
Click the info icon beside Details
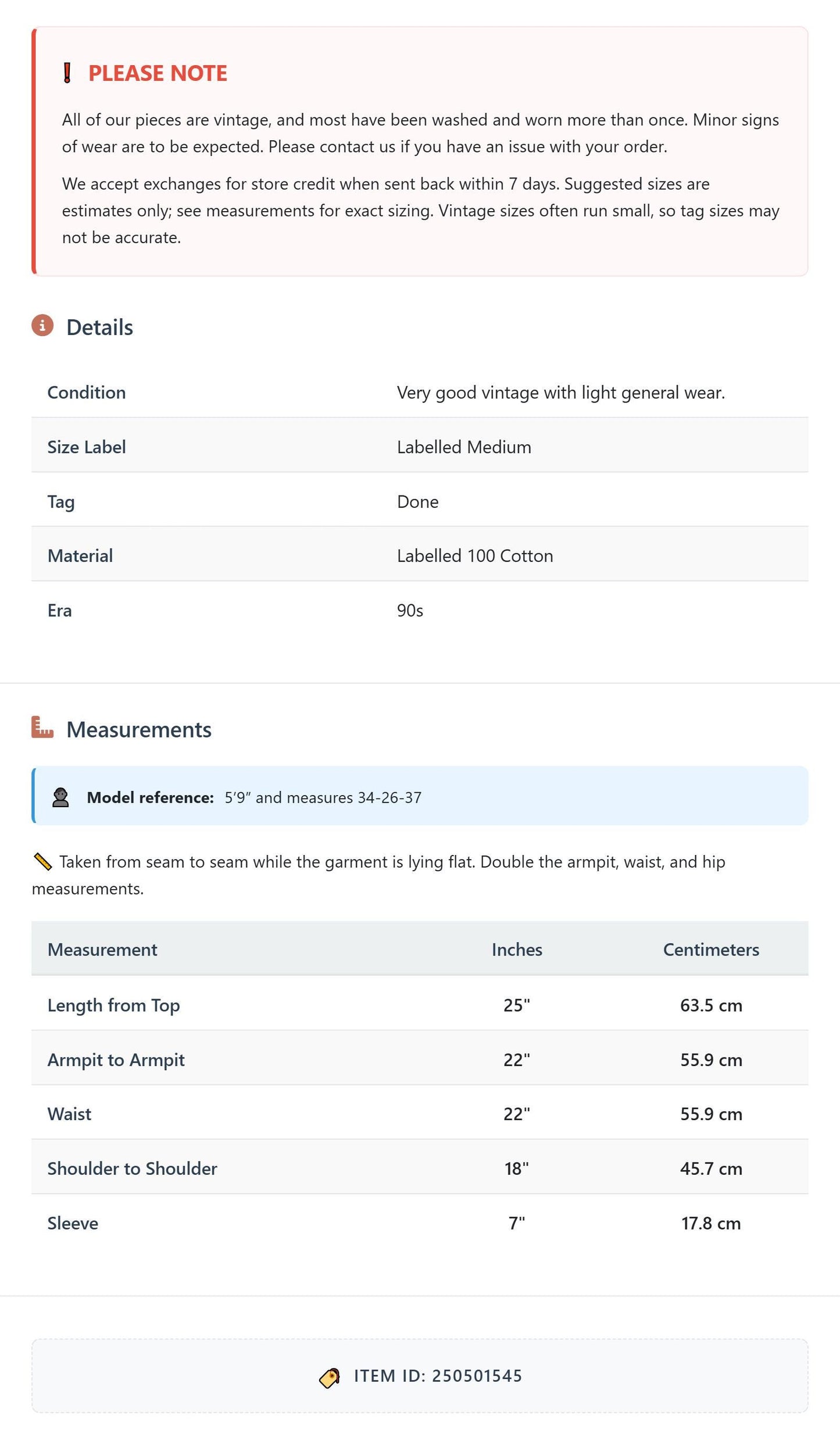pos(42,326)
